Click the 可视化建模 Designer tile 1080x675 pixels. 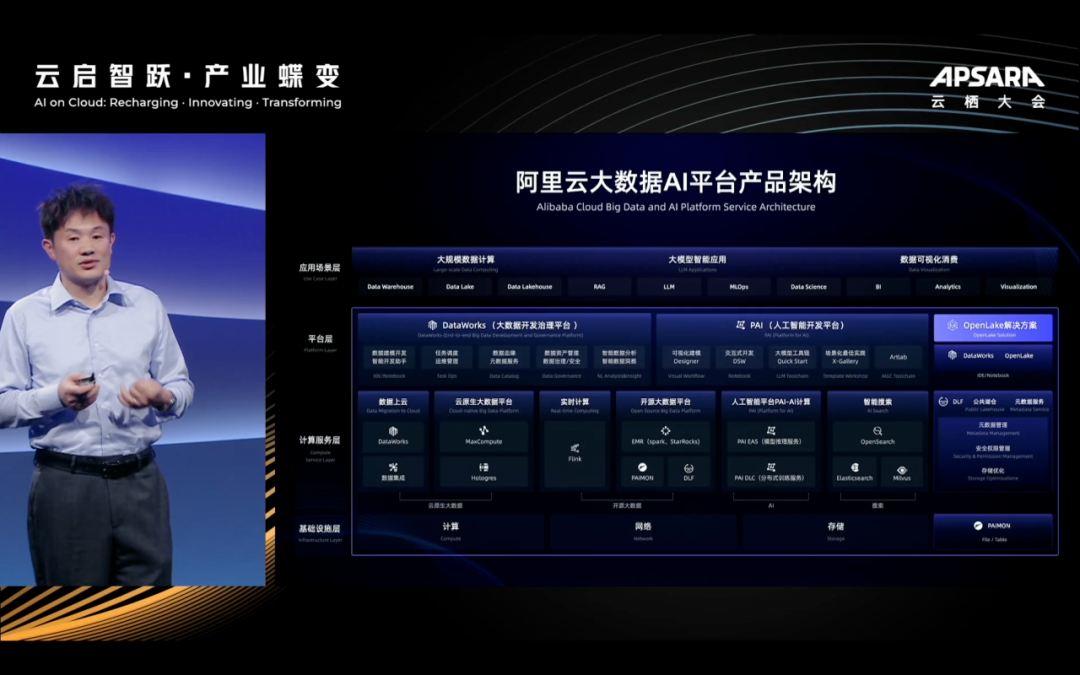click(x=686, y=357)
